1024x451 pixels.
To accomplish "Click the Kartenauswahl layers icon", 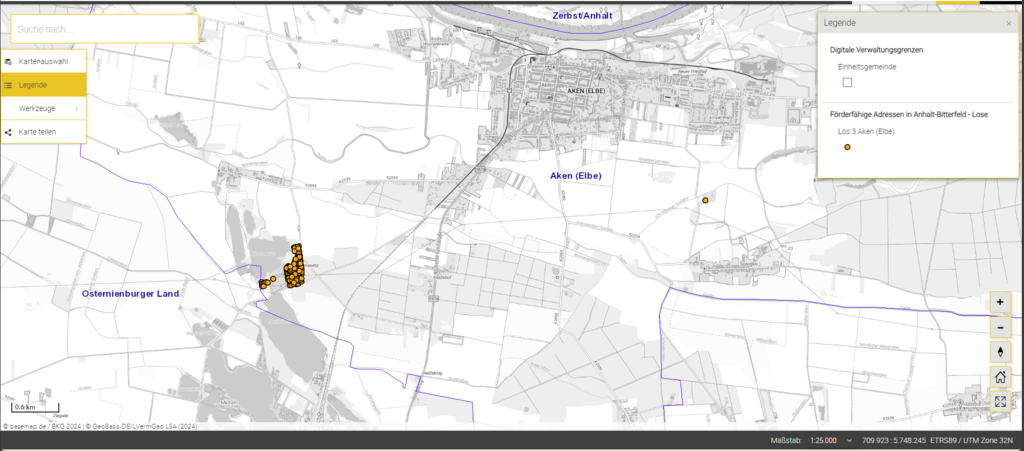I will (x=8, y=62).
